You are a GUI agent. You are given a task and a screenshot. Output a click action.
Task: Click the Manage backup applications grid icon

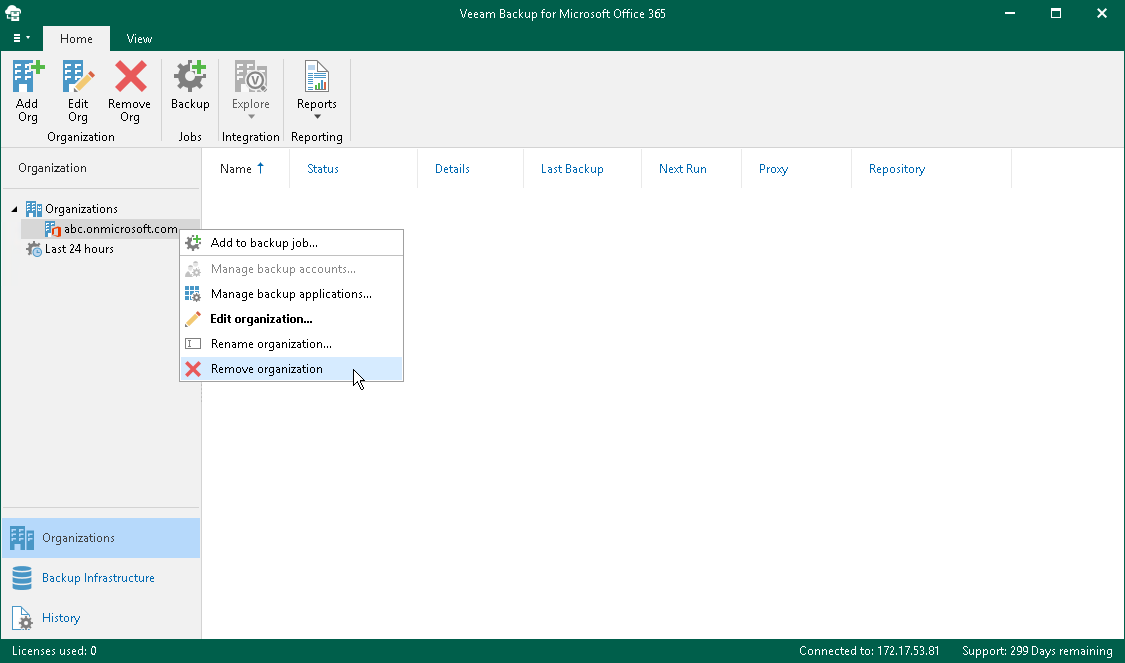193,294
